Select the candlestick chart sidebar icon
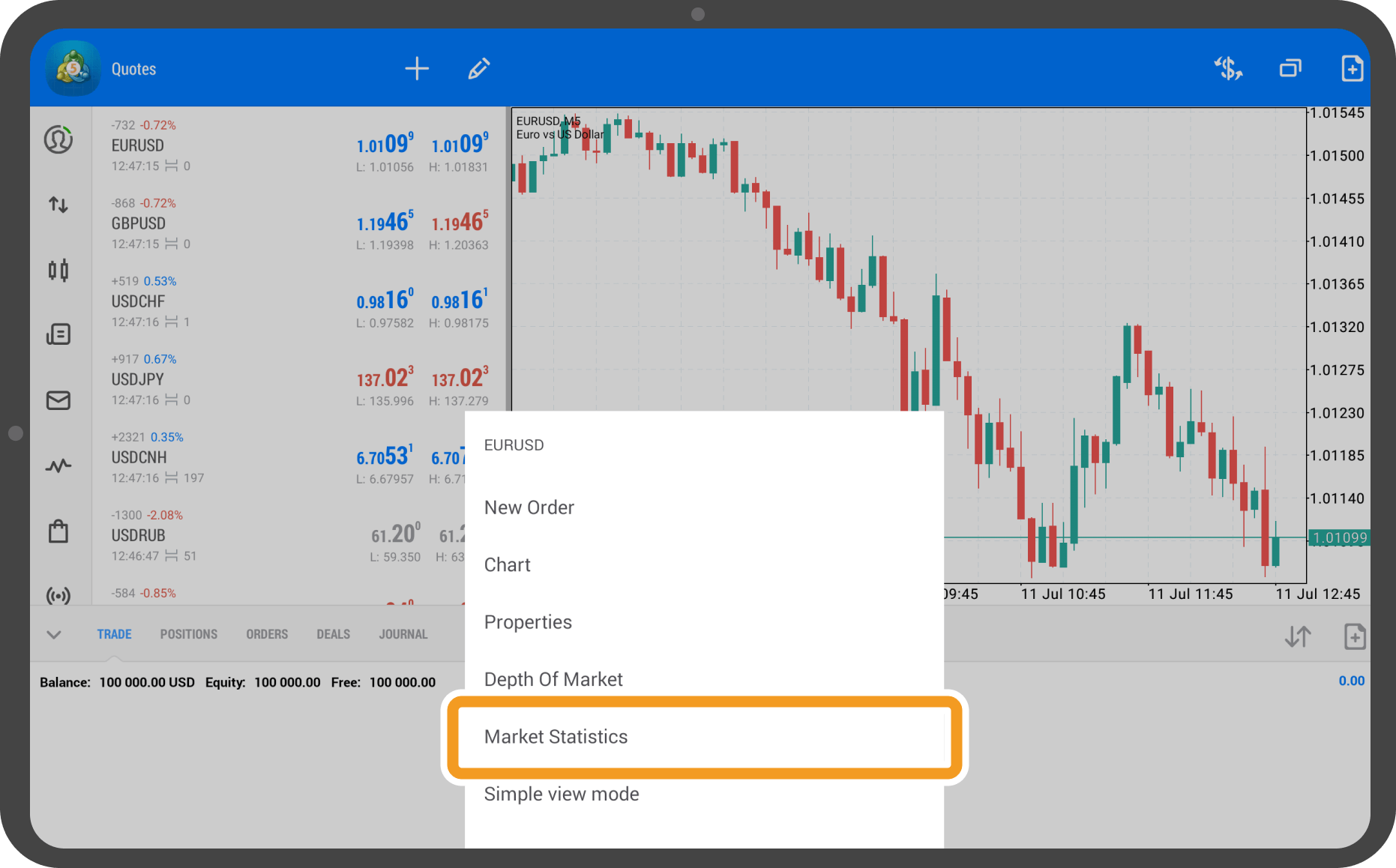Viewport: 1396px width, 868px height. 58,270
